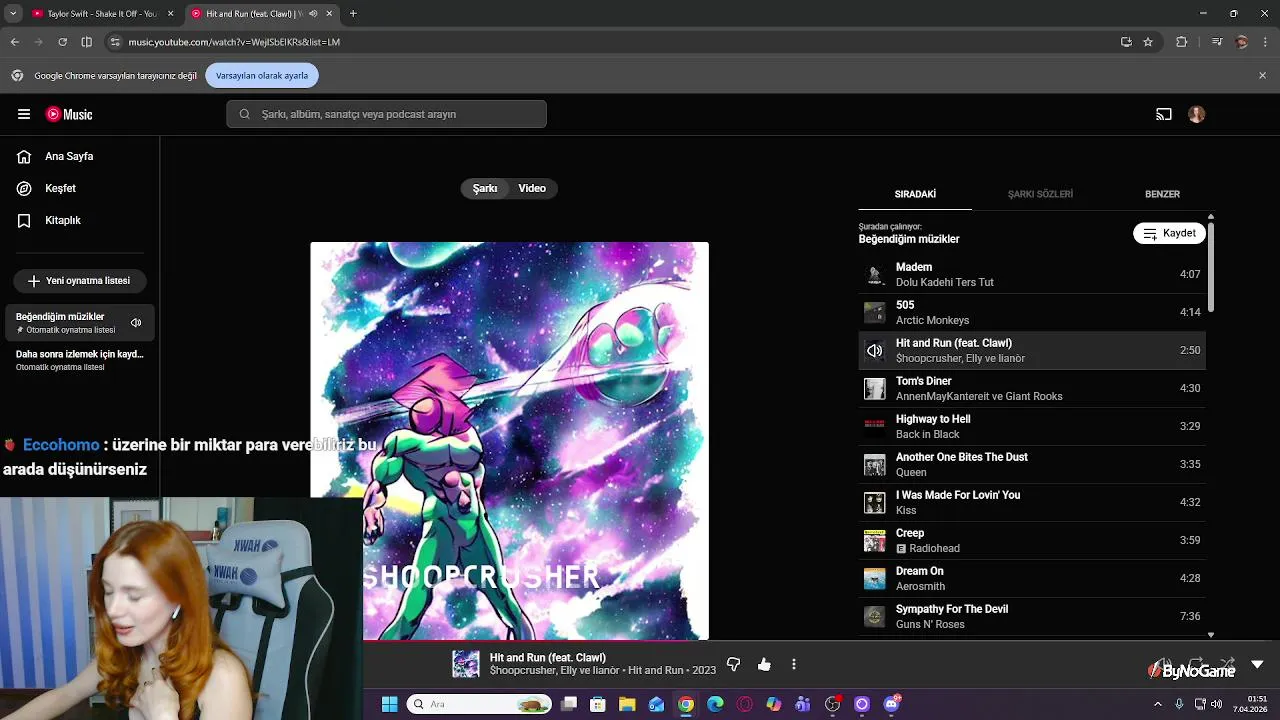1280x720 pixels.
Task: Open File Explorer from taskbar
Action: [627, 704]
